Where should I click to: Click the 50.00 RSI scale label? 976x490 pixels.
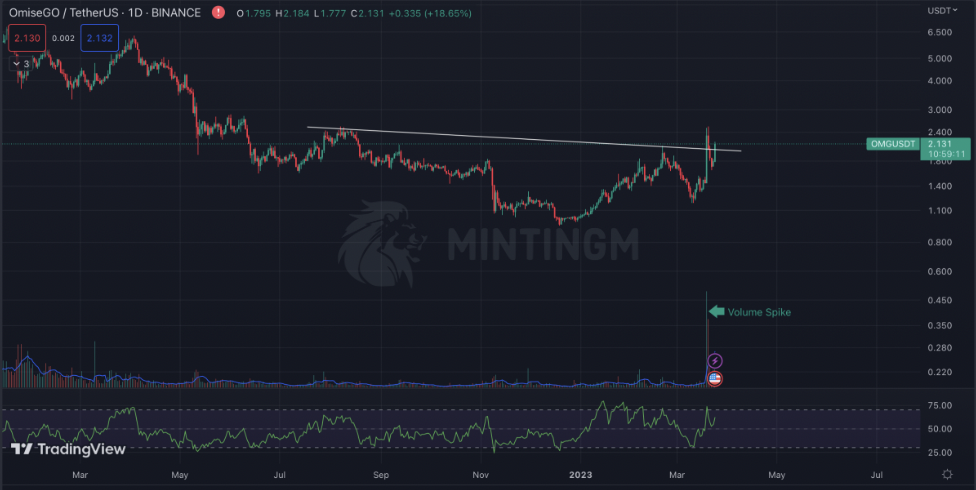click(x=940, y=428)
